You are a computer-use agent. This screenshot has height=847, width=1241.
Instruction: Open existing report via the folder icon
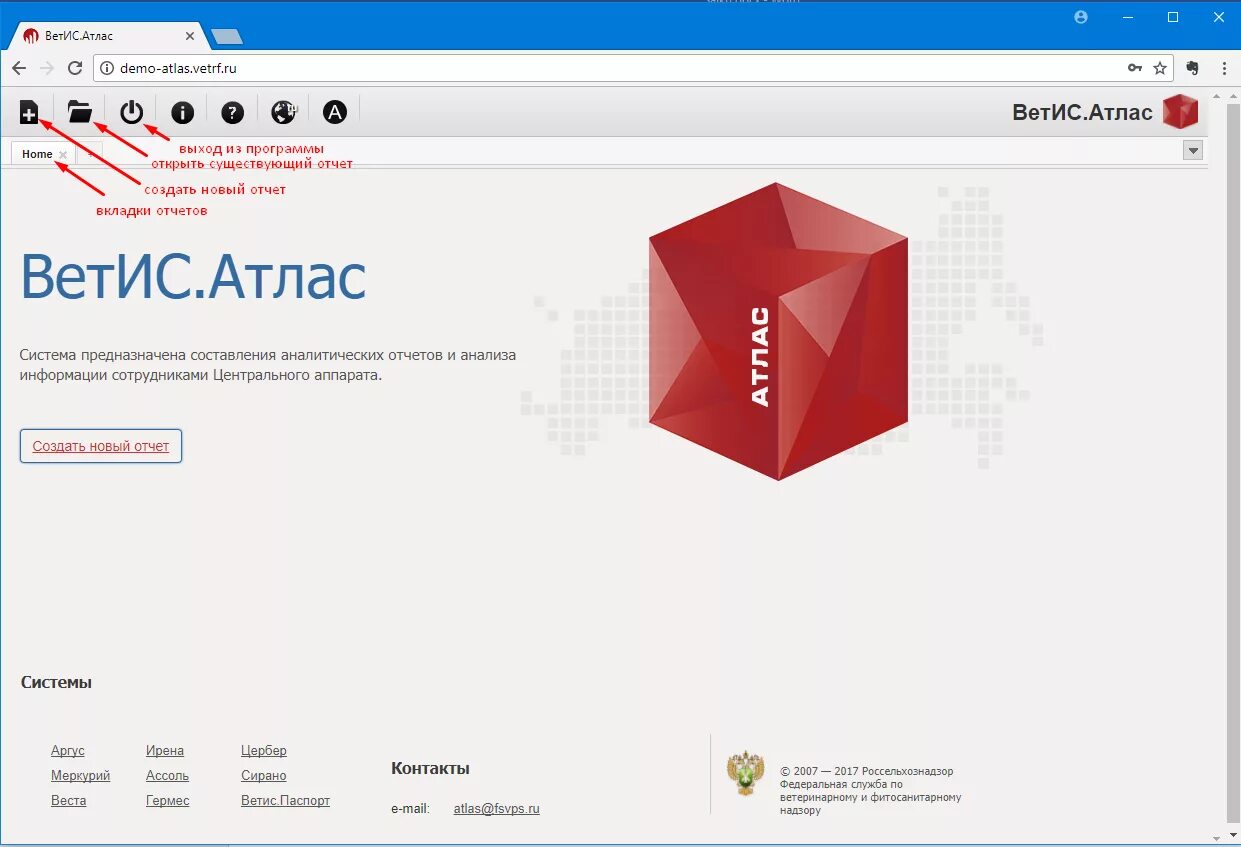(80, 112)
